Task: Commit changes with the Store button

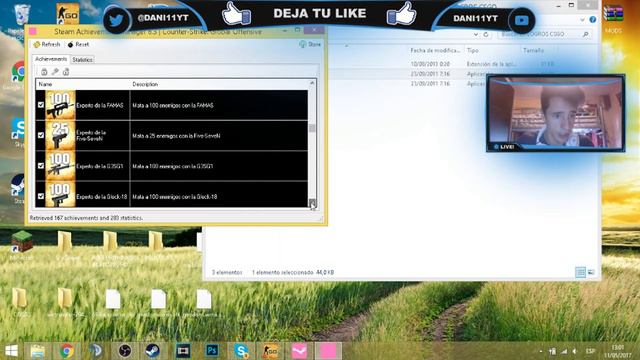Action: pyautogui.click(x=310, y=44)
